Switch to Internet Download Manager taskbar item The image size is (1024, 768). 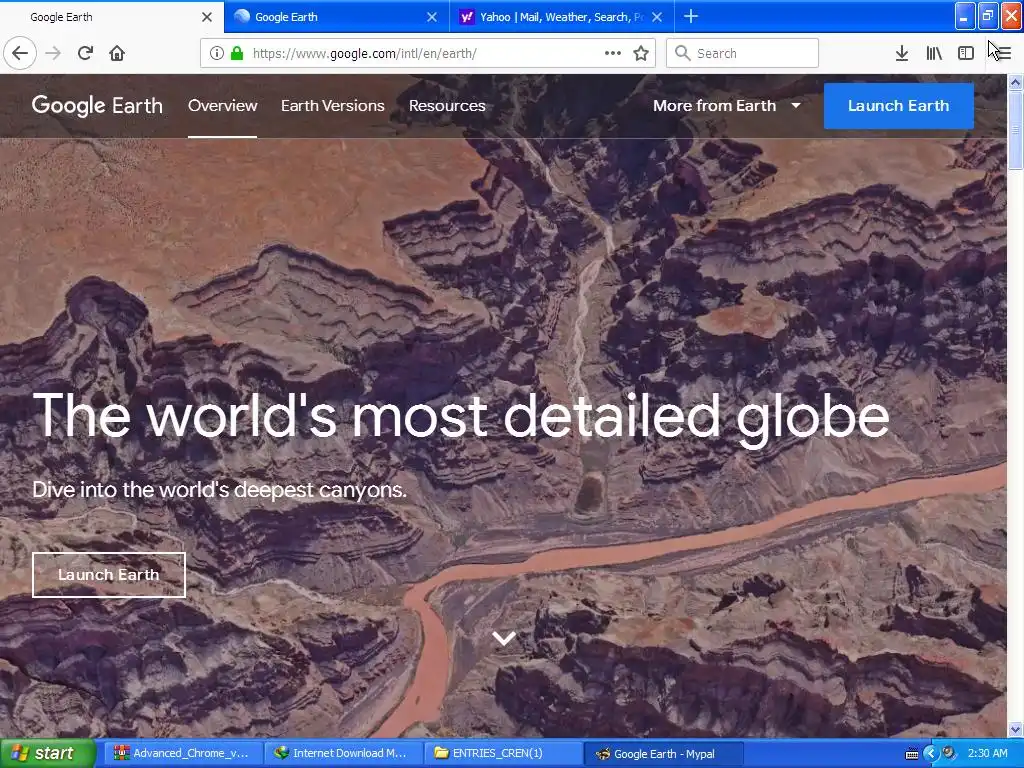tap(343, 754)
